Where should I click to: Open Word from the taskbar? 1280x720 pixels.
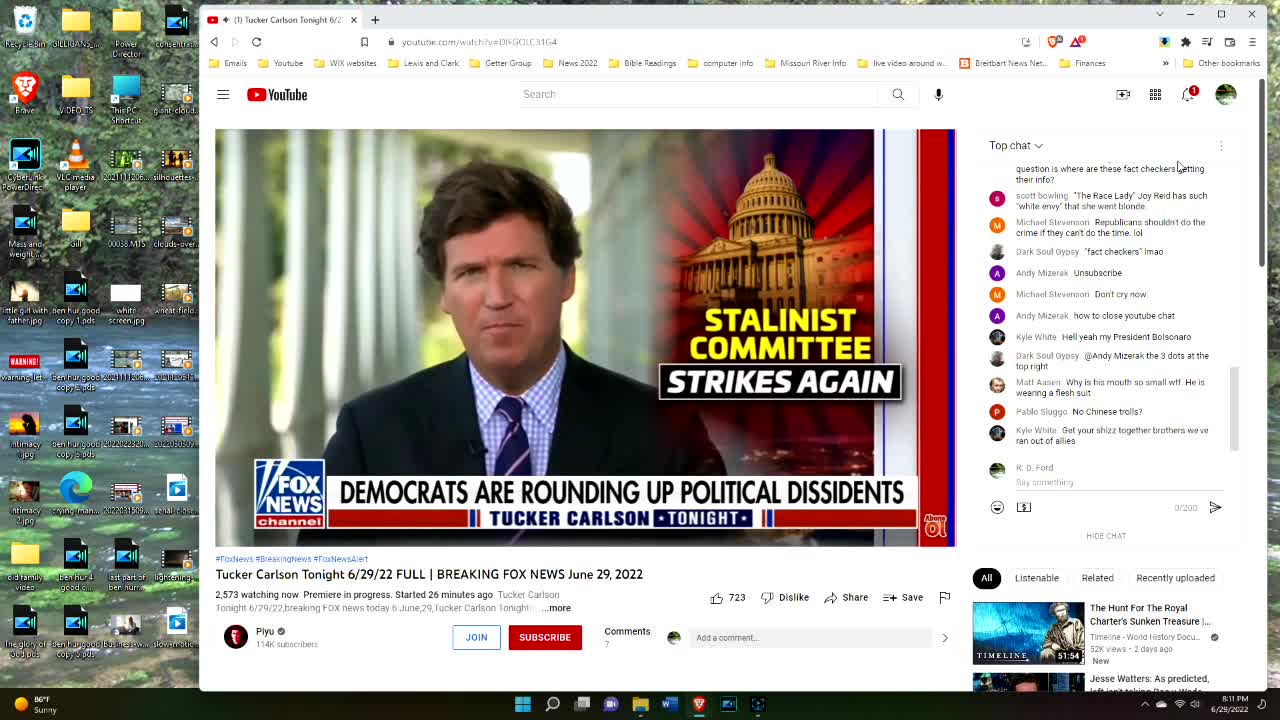point(670,704)
